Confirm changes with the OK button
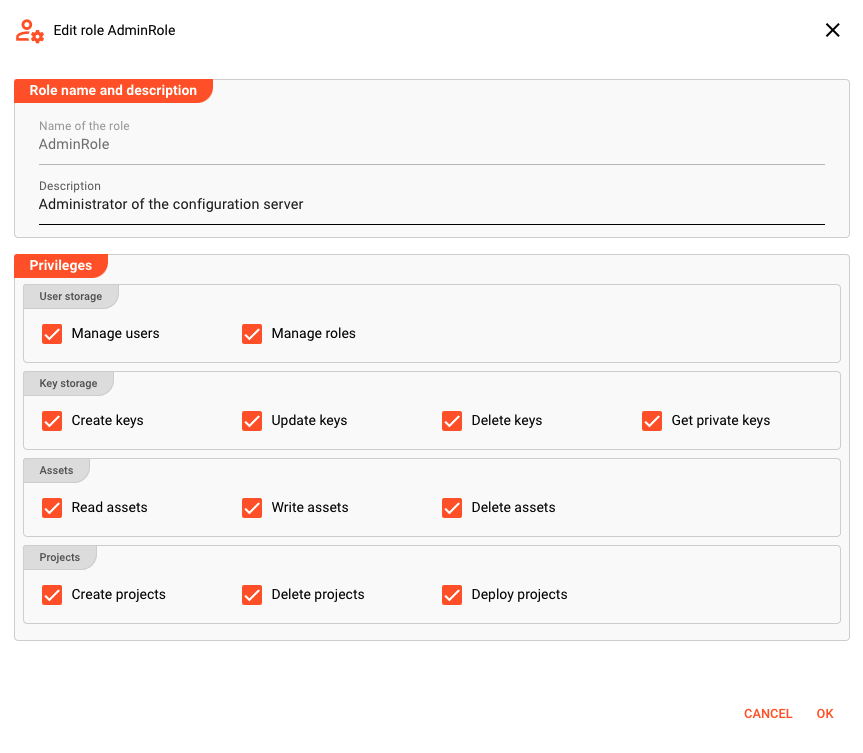Image resolution: width=863 pixels, height=753 pixels. click(x=825, y=714)
